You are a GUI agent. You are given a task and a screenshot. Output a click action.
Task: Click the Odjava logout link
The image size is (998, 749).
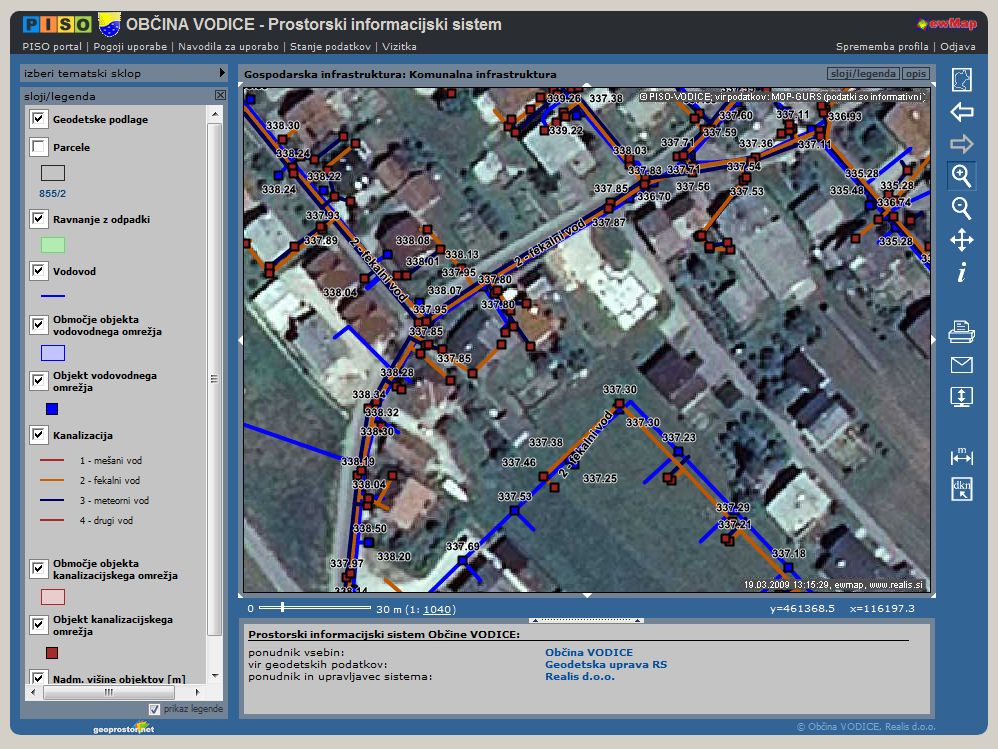click(x=958, y=46)
